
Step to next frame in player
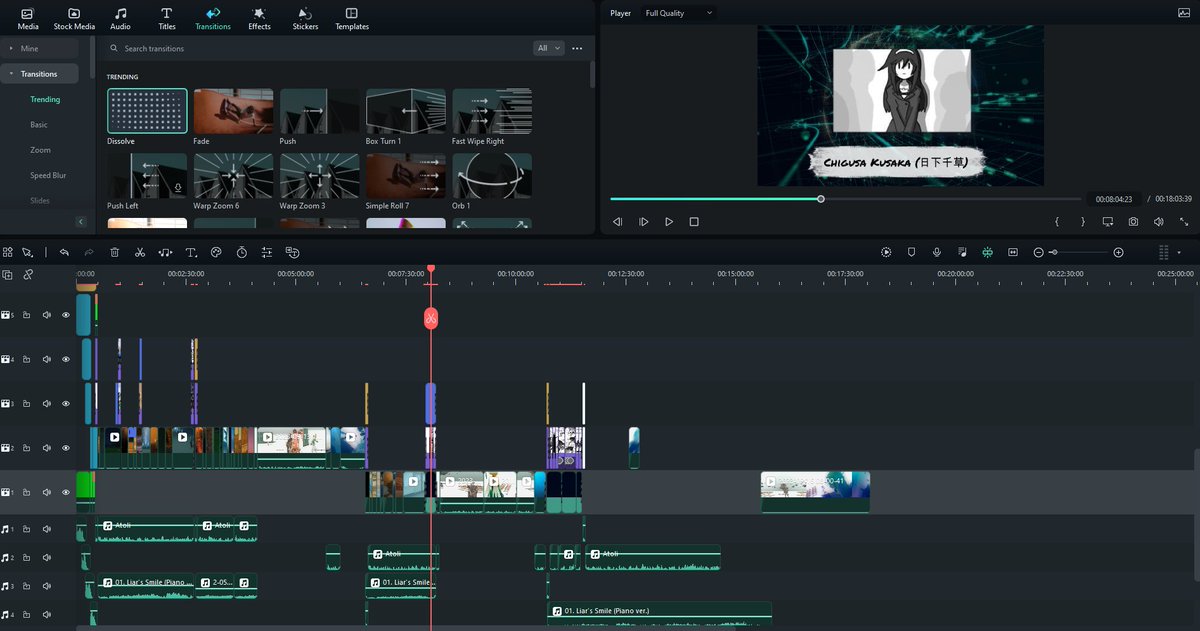point(643,222)
